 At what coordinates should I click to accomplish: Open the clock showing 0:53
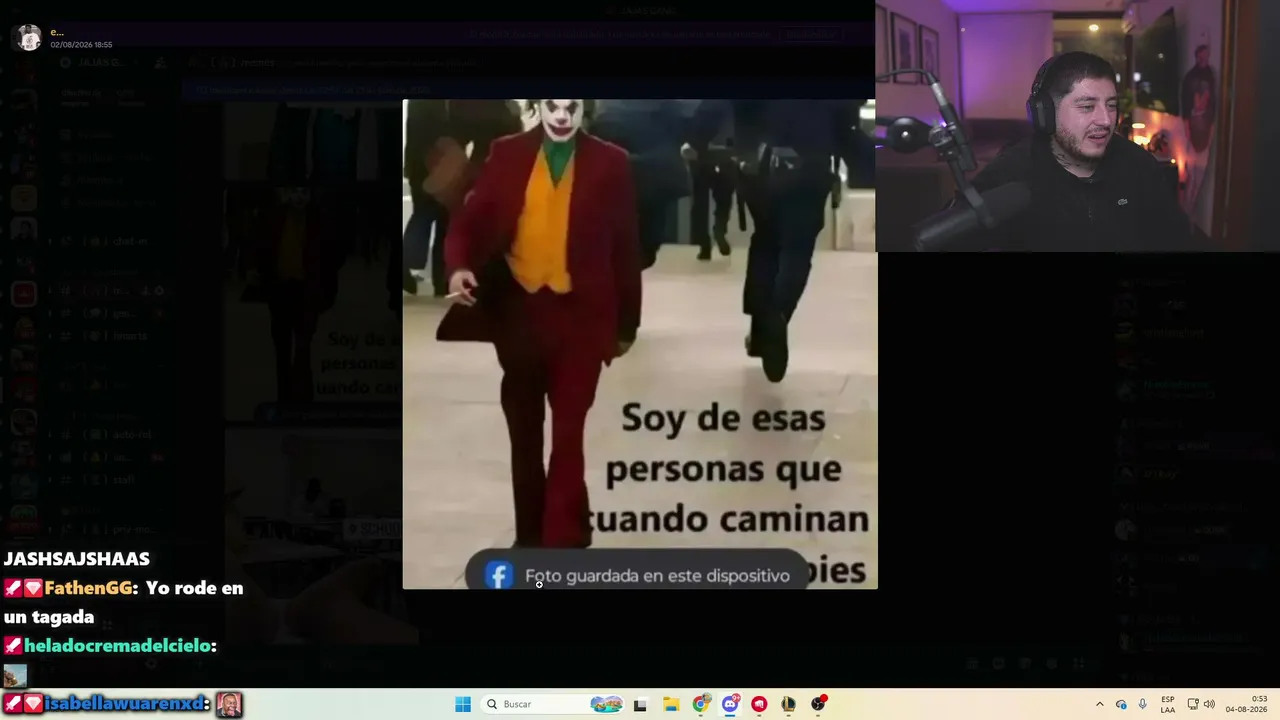[1245, 704]
